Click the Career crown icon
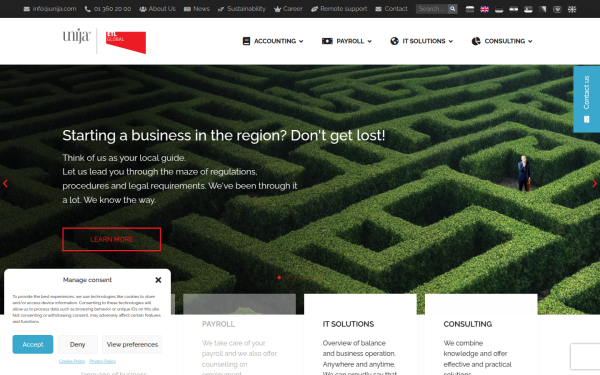Image resolution: width=600 pixels, height=375 pixels. pyautogui.click(x=277, y=9)
